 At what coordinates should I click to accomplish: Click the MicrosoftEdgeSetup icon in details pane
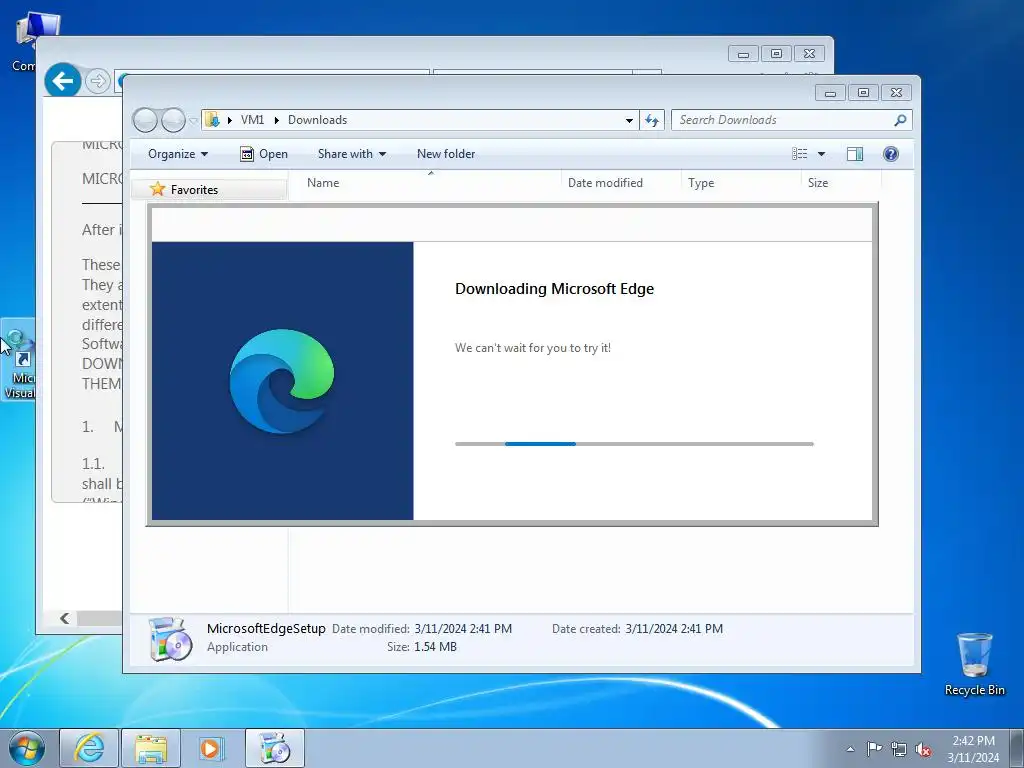pyautogui.click(x=170, y=639)
